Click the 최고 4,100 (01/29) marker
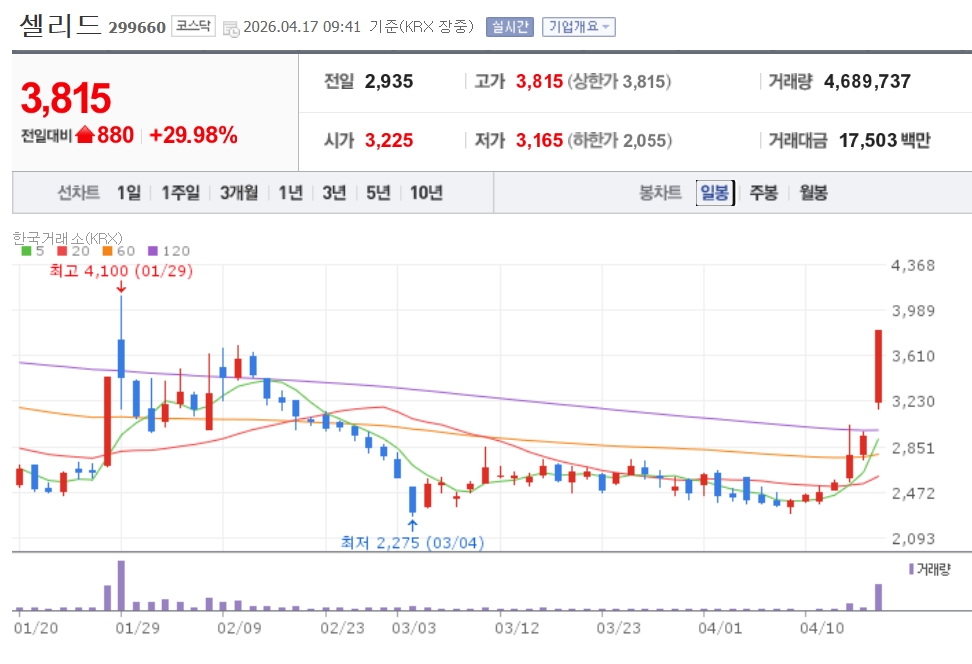 [x=121, y=271]
